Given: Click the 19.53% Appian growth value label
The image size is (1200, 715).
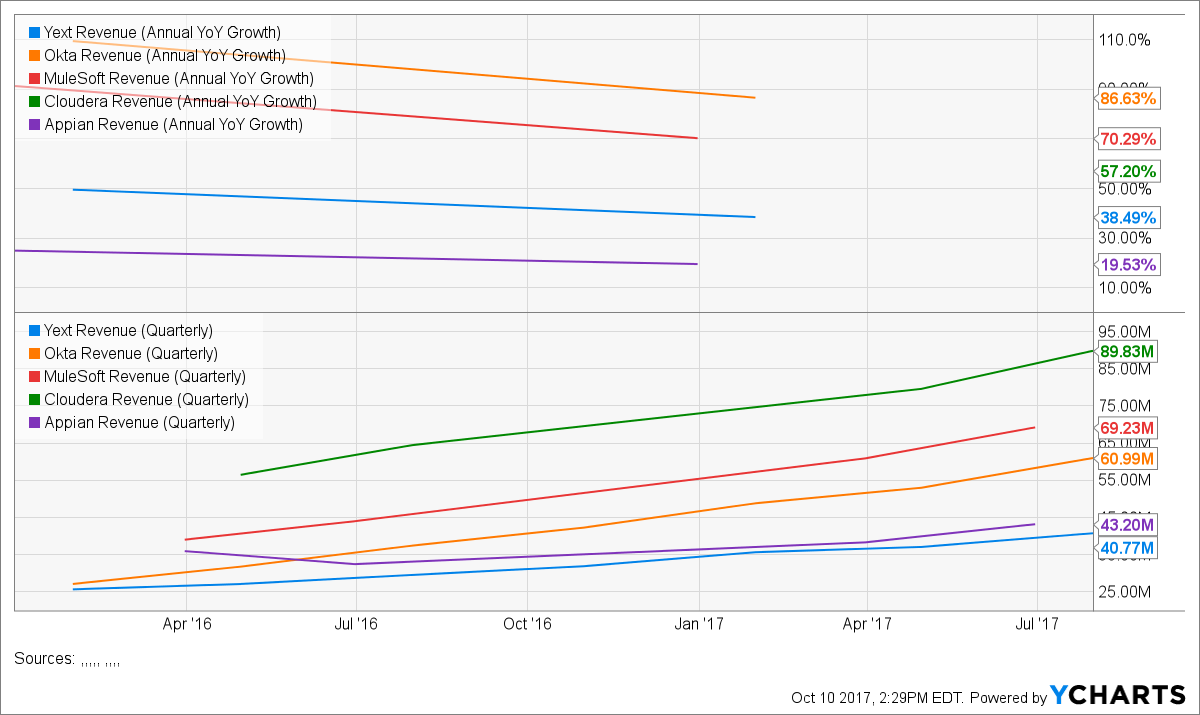Looking at the screenshot, I should point(1128,265).
